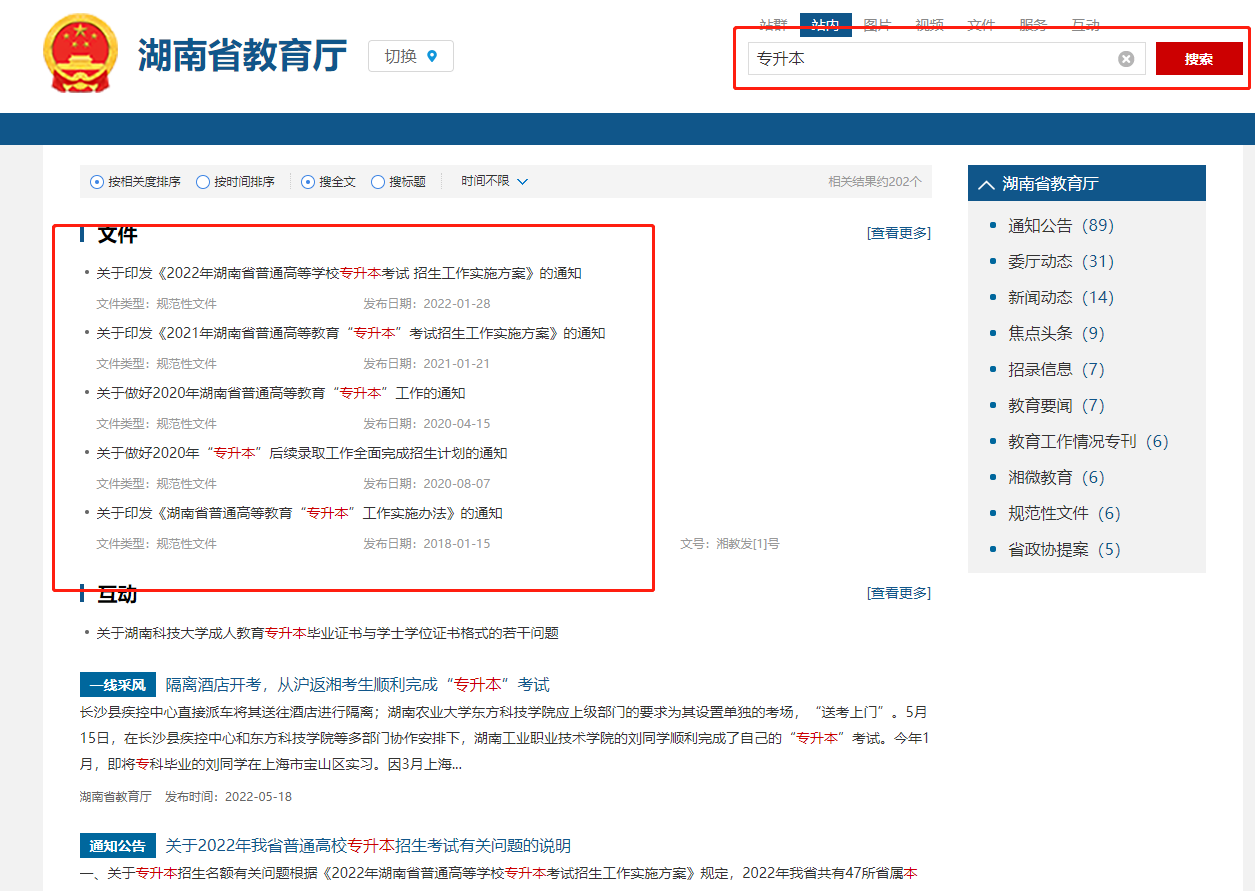Click inside the 专升本 search input field
1255x891 pixels.
pyautogui.click(x=940, y=58)
